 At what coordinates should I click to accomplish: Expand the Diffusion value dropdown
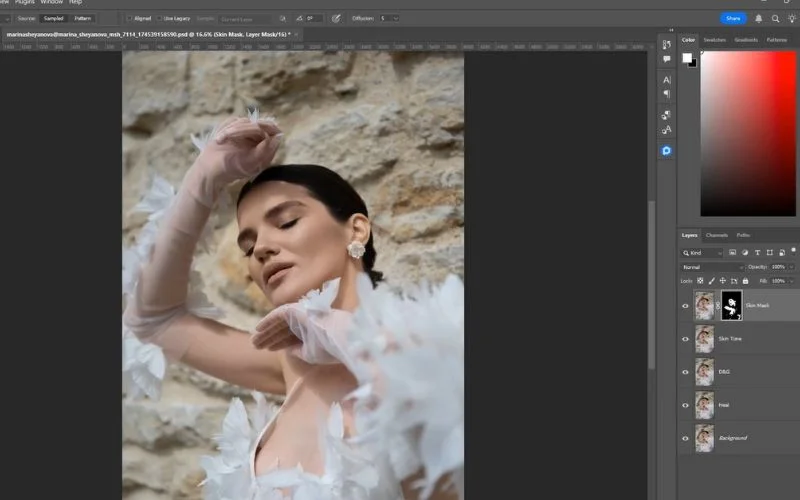click(x=395, y=18)
